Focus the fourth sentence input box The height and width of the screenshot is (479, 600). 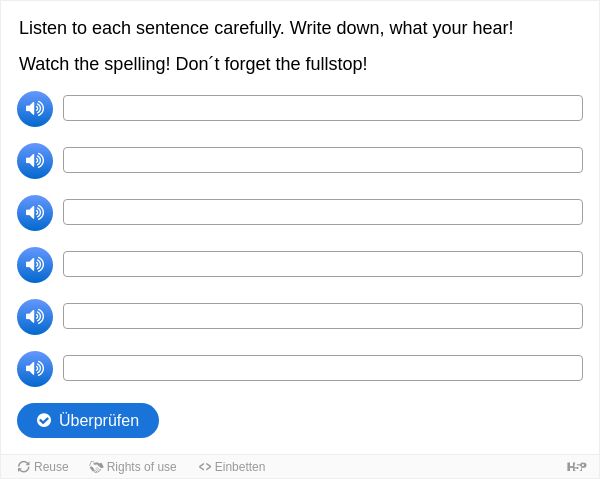[323, 264]
